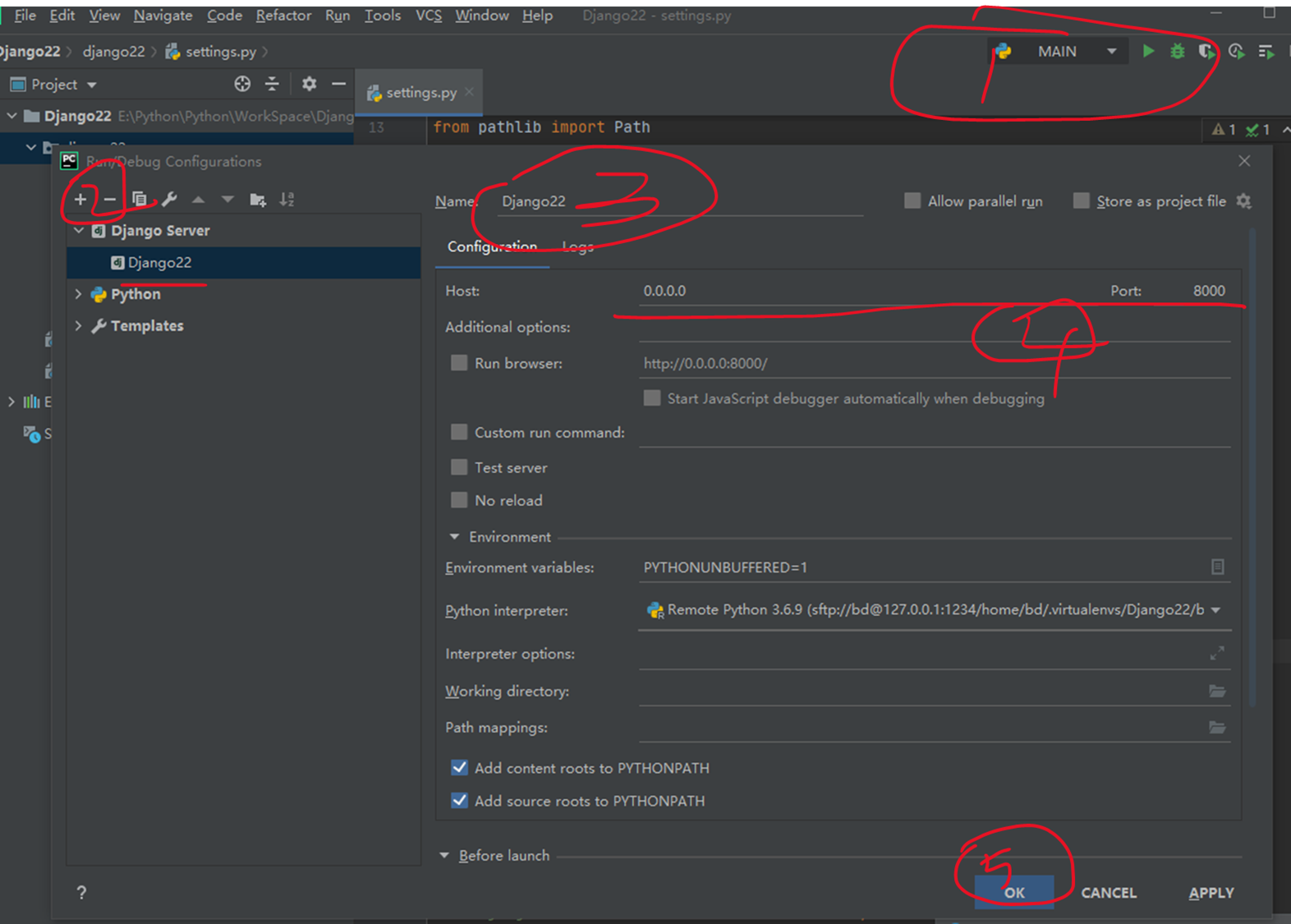
Task: Collapse the Environment section
Action: (454, 536)
